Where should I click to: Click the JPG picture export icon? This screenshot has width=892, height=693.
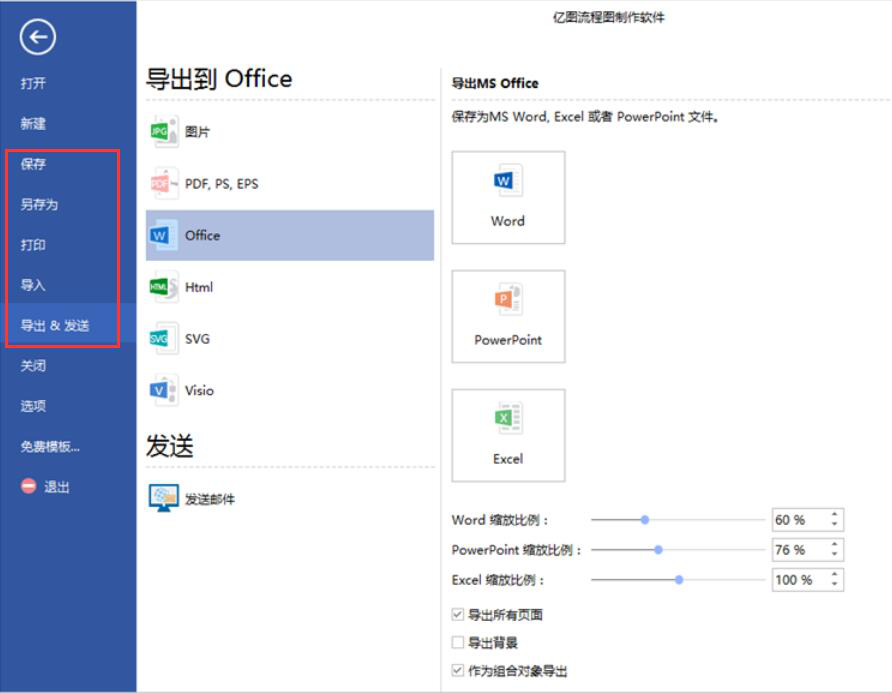[164, 131]
